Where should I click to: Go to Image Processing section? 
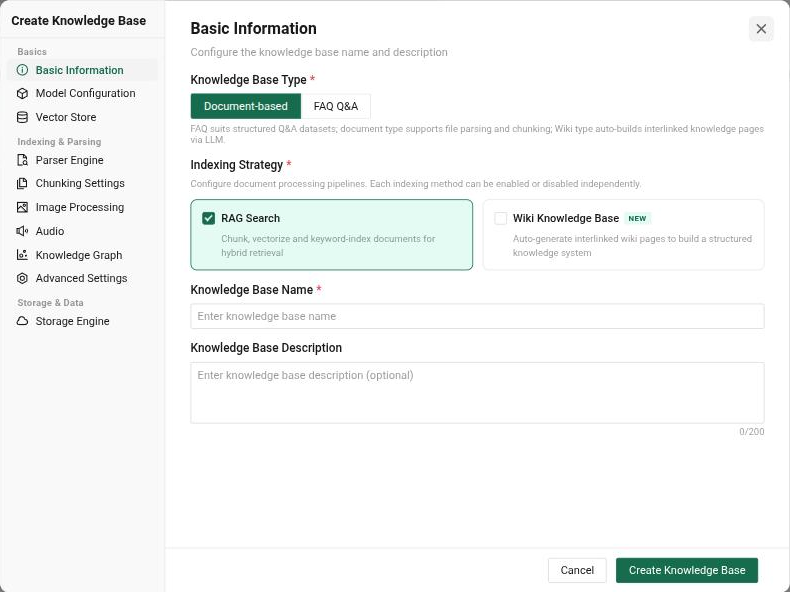point(82,207)
